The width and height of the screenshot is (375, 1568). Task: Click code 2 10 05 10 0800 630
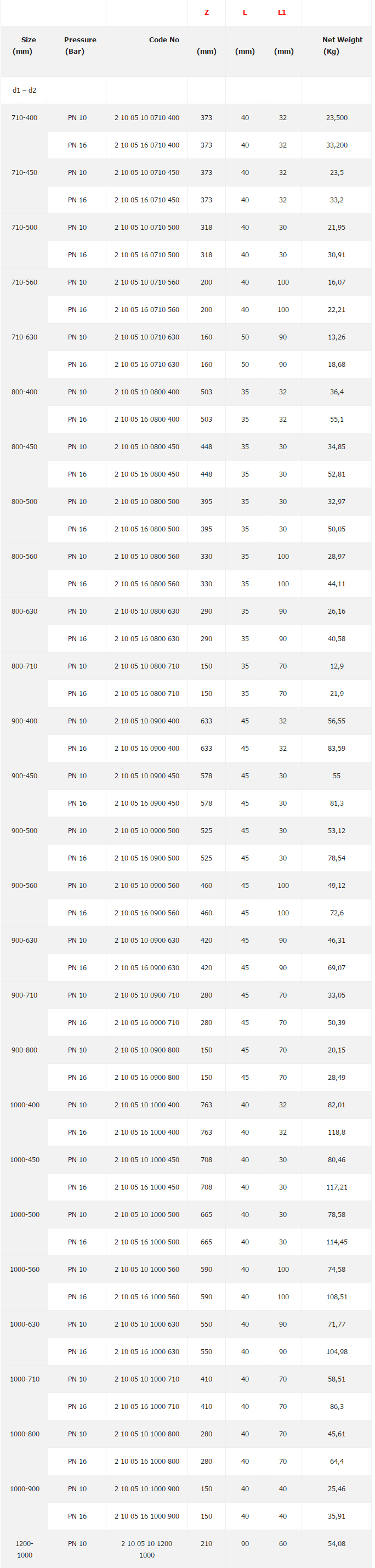[x=147, y=610]
